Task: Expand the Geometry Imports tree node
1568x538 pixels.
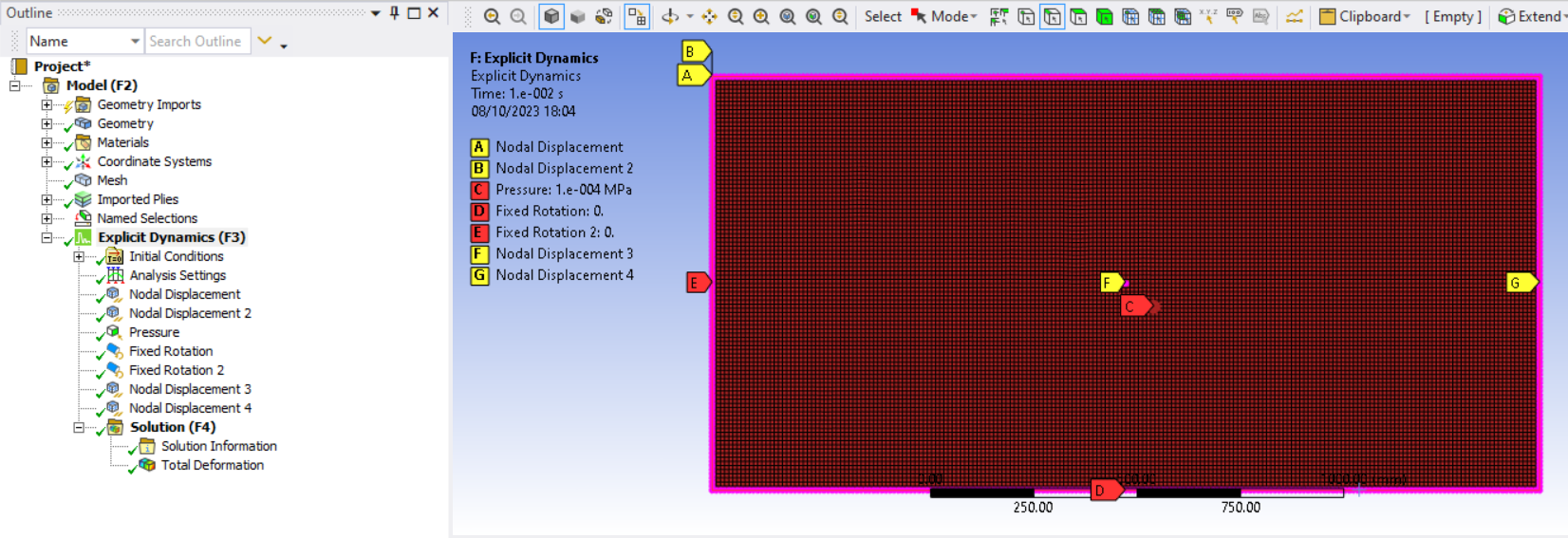Action: point(47,104)
